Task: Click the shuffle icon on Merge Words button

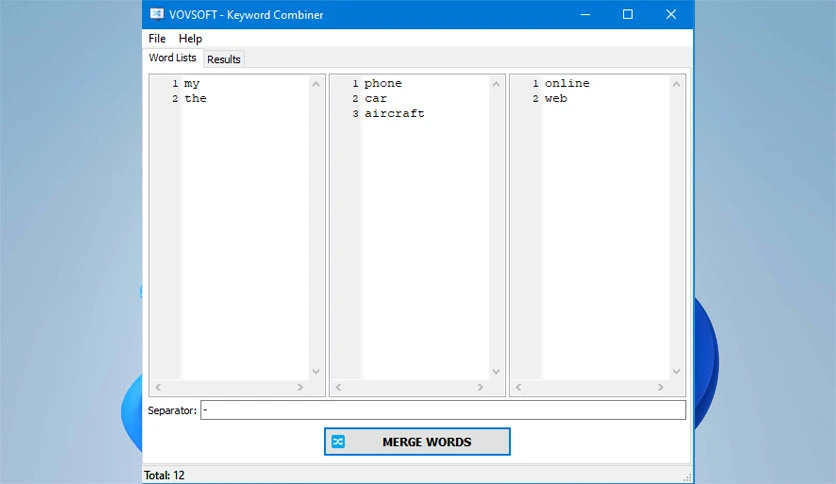Action: click(x=339, y=441)
